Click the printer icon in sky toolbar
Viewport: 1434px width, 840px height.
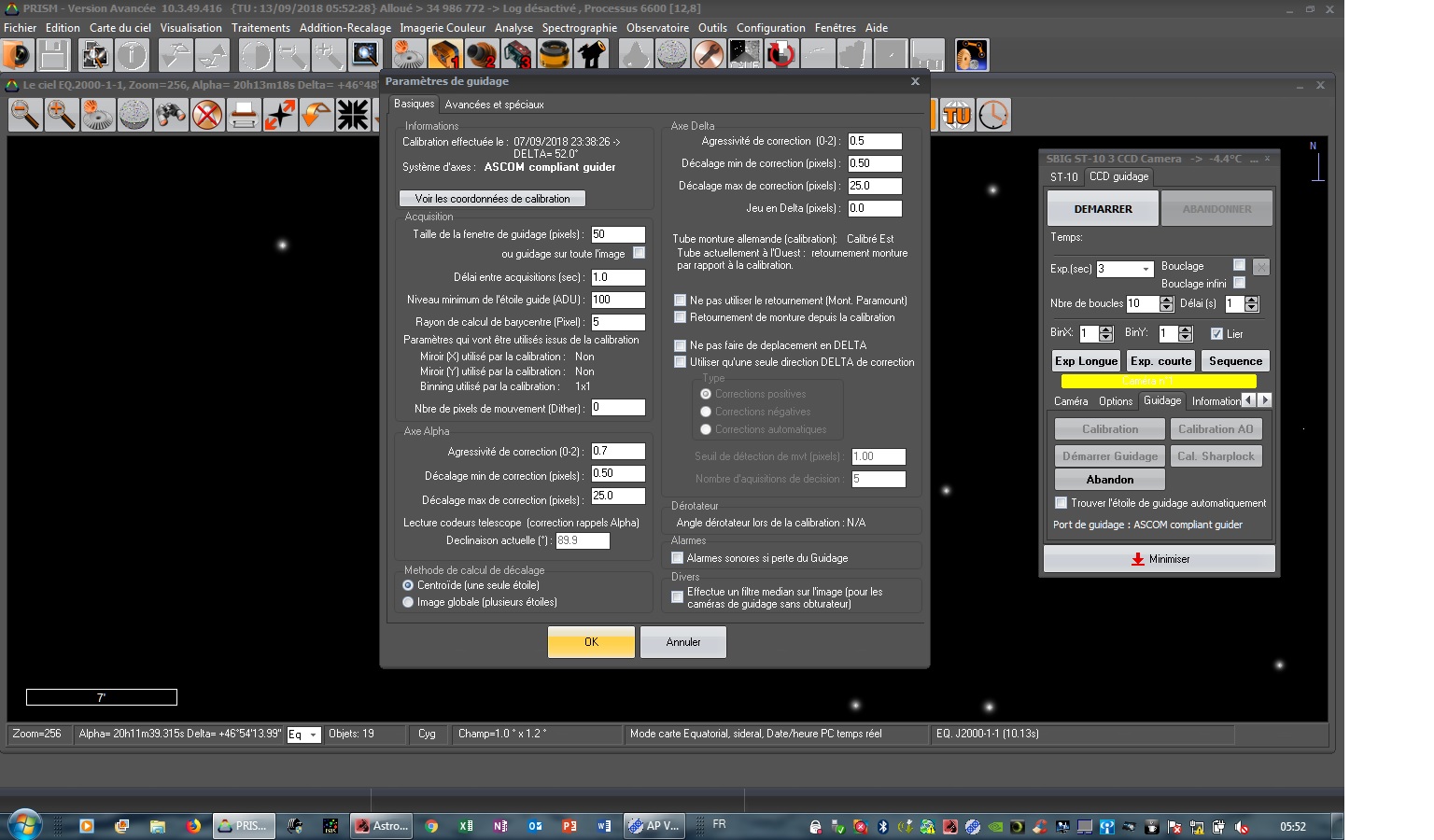[244, 116]
